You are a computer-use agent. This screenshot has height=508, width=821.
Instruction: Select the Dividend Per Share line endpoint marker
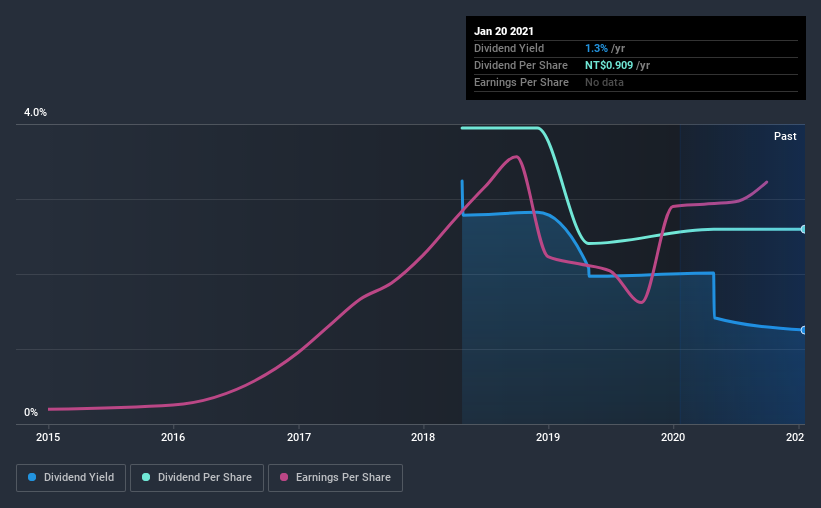803,229
